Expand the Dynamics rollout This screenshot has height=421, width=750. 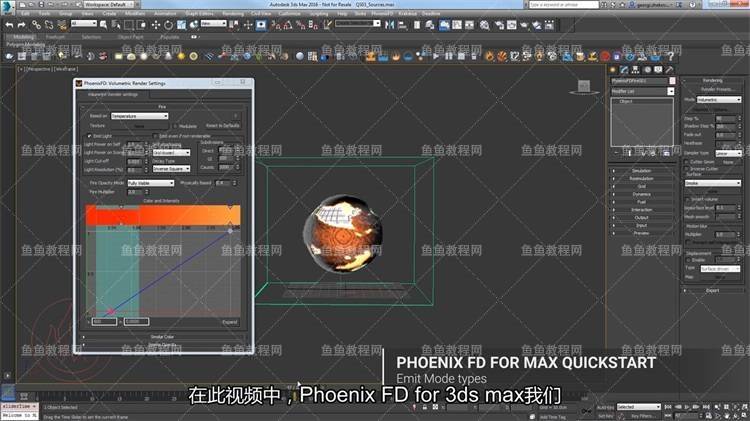[641, 194]
